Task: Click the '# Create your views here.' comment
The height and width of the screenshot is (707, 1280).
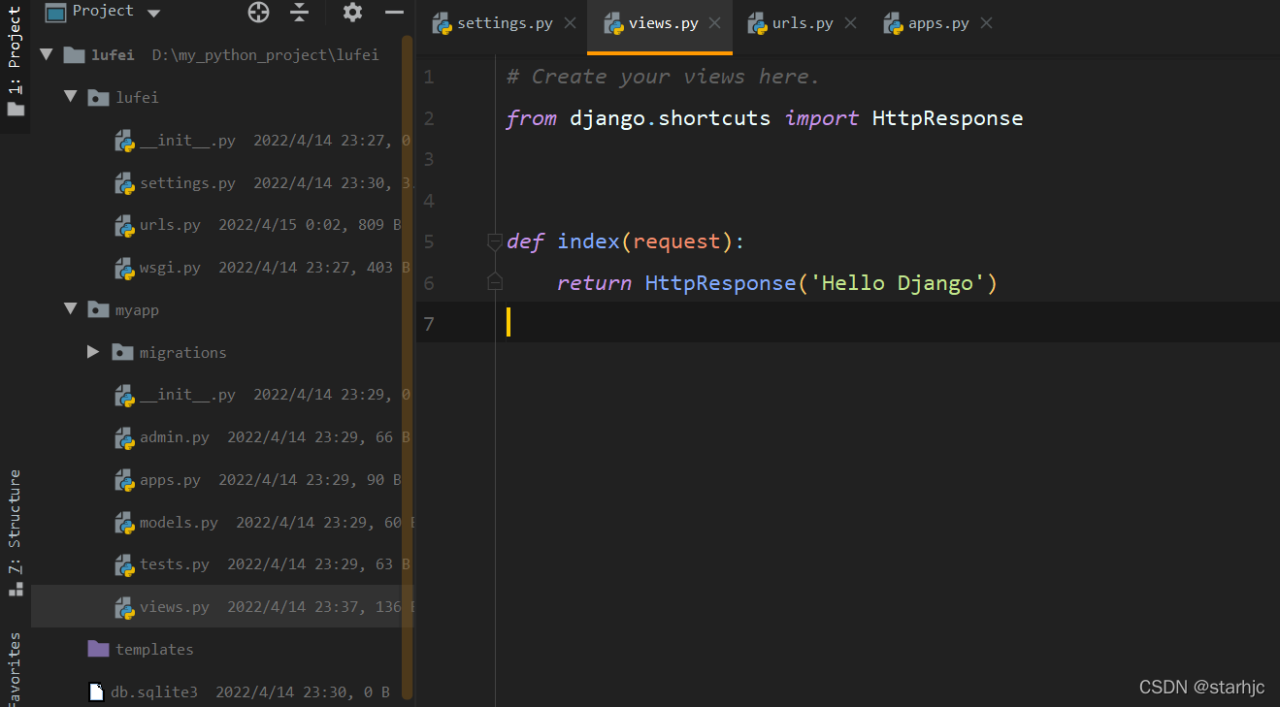Action: click(663, 77)
